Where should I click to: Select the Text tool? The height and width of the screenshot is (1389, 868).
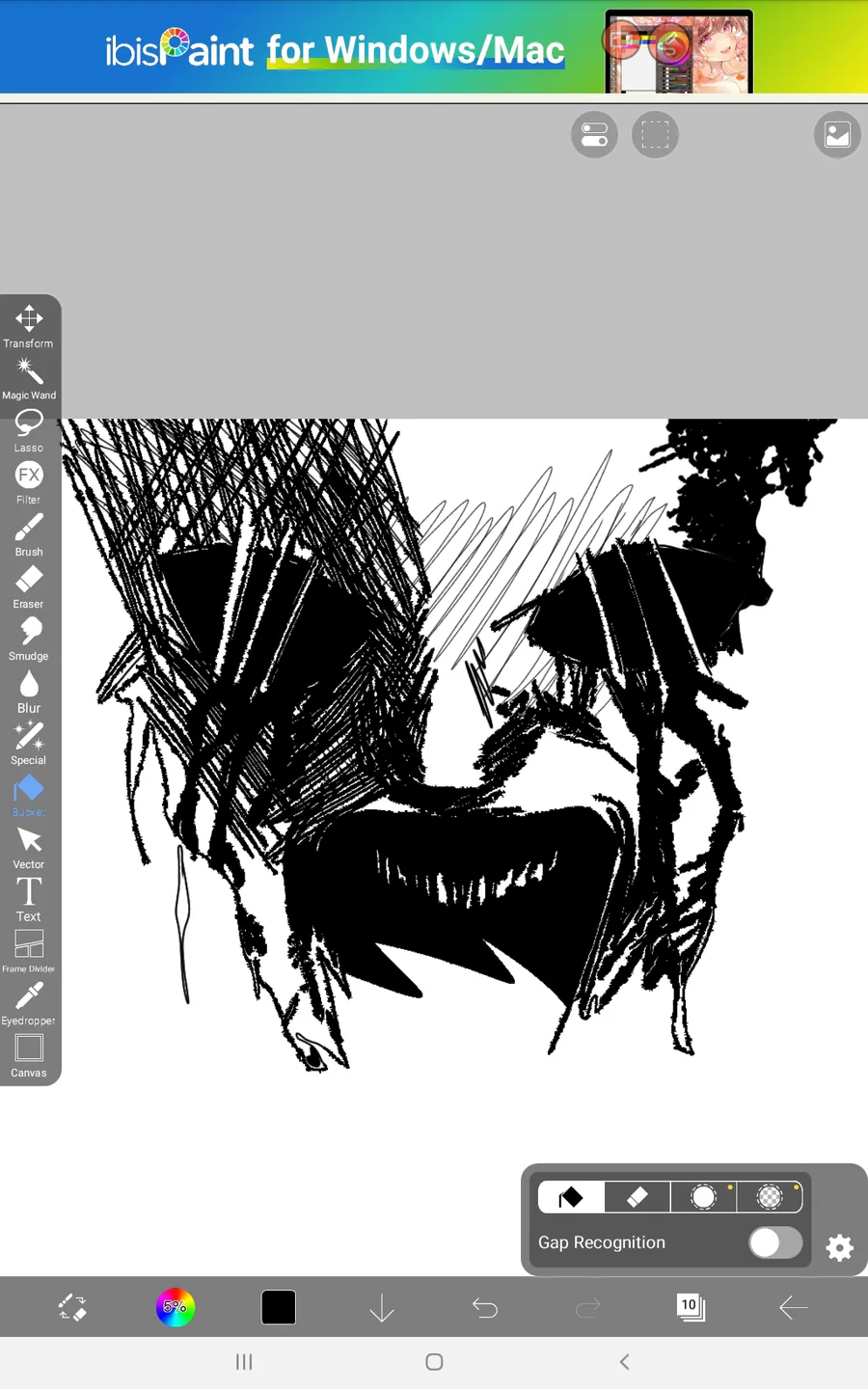click(x=29, y=900)
